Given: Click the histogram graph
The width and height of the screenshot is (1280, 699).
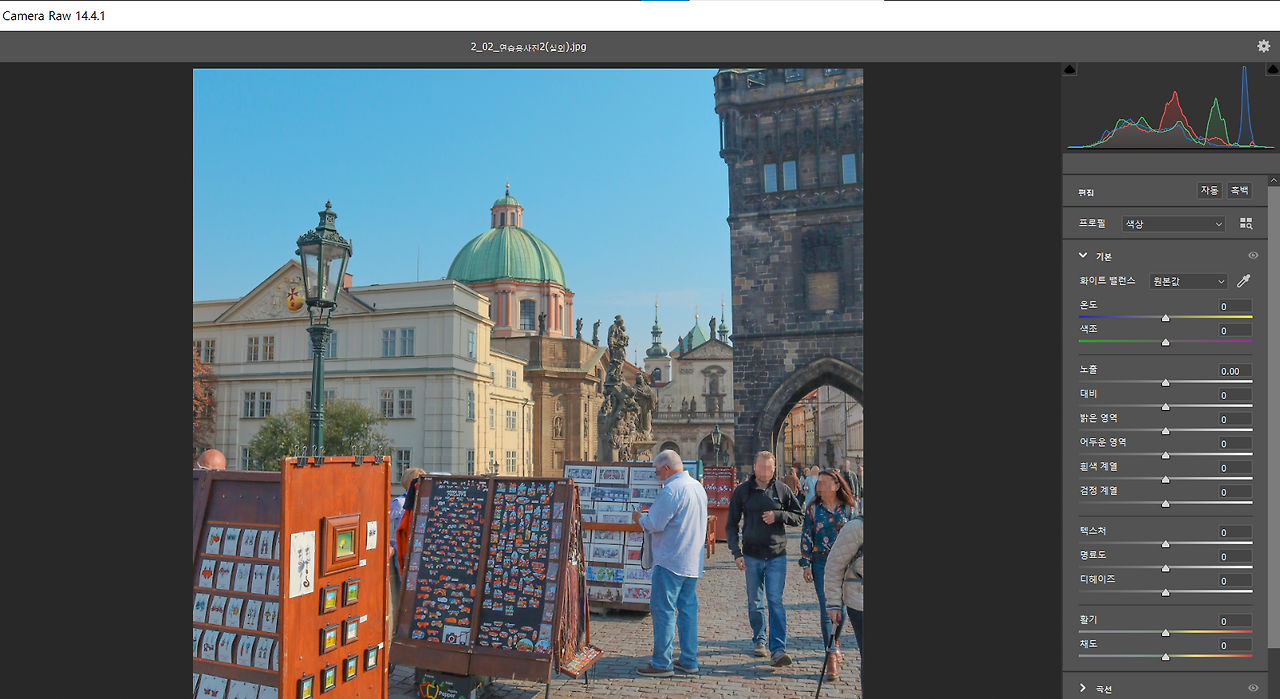Looking at the screenshot, I should (1170, 107).
